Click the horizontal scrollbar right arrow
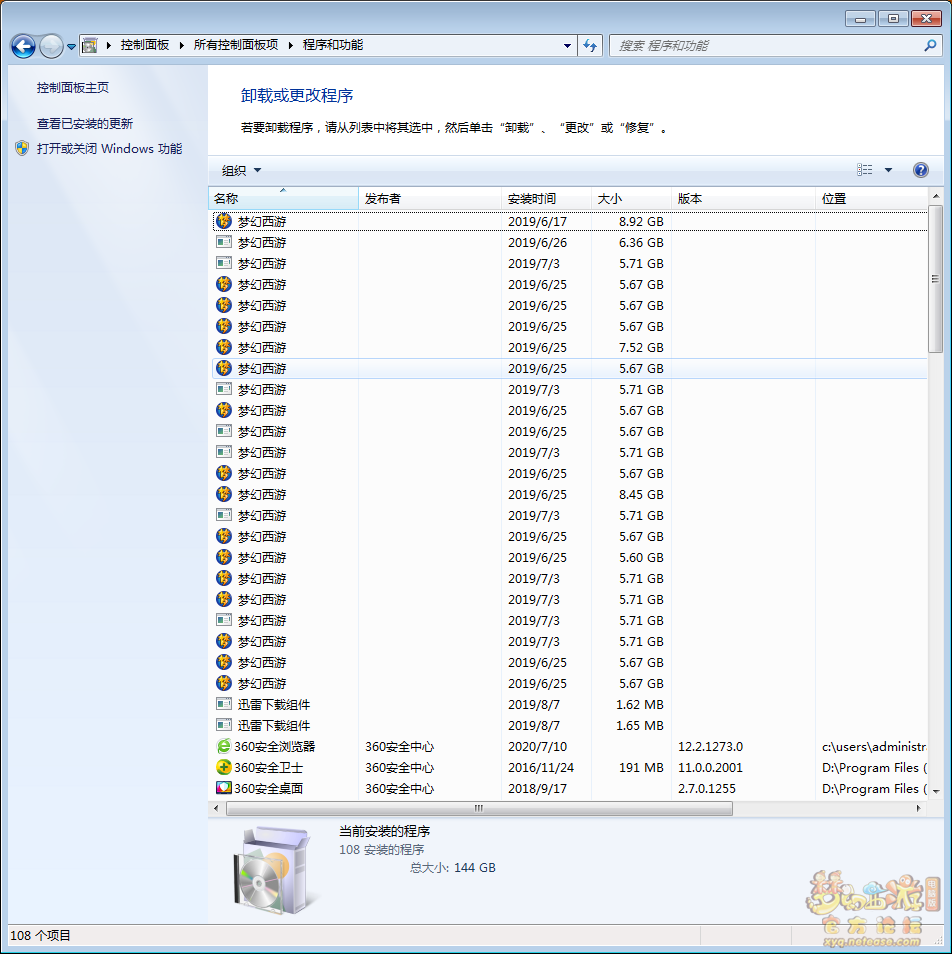This screenshot has width=952, height=954. point(918,808)
